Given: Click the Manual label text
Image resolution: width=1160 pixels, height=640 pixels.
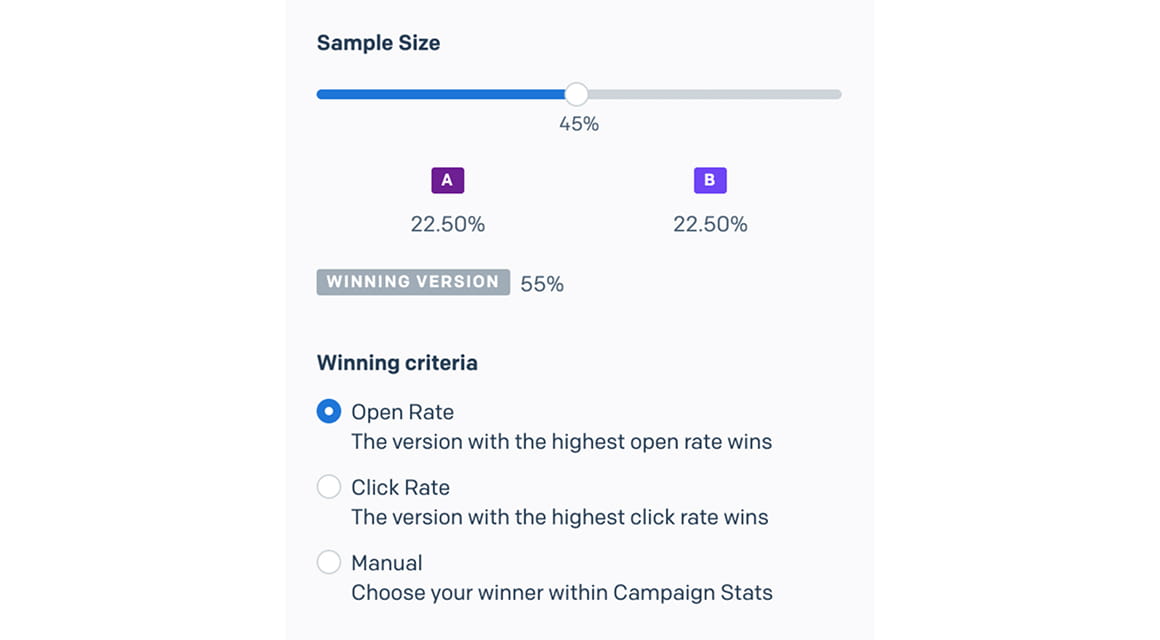Looking at the screenshot, I should point(386,563).
